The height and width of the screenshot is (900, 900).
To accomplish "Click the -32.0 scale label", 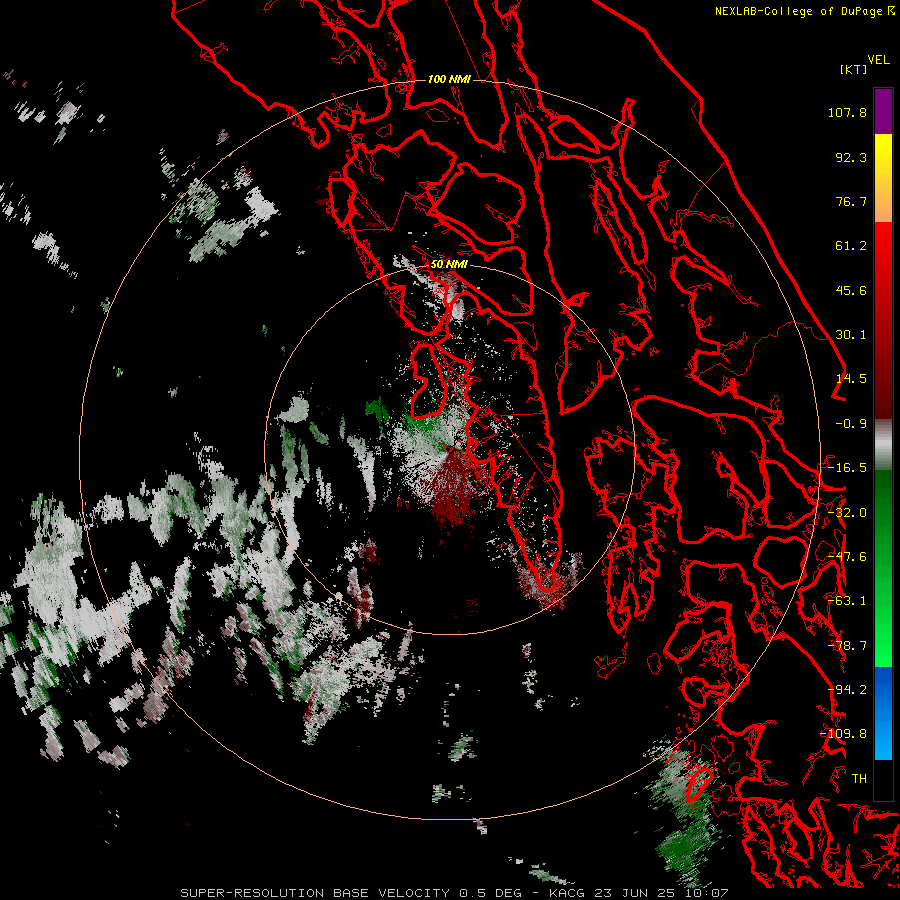I will 847,513.
